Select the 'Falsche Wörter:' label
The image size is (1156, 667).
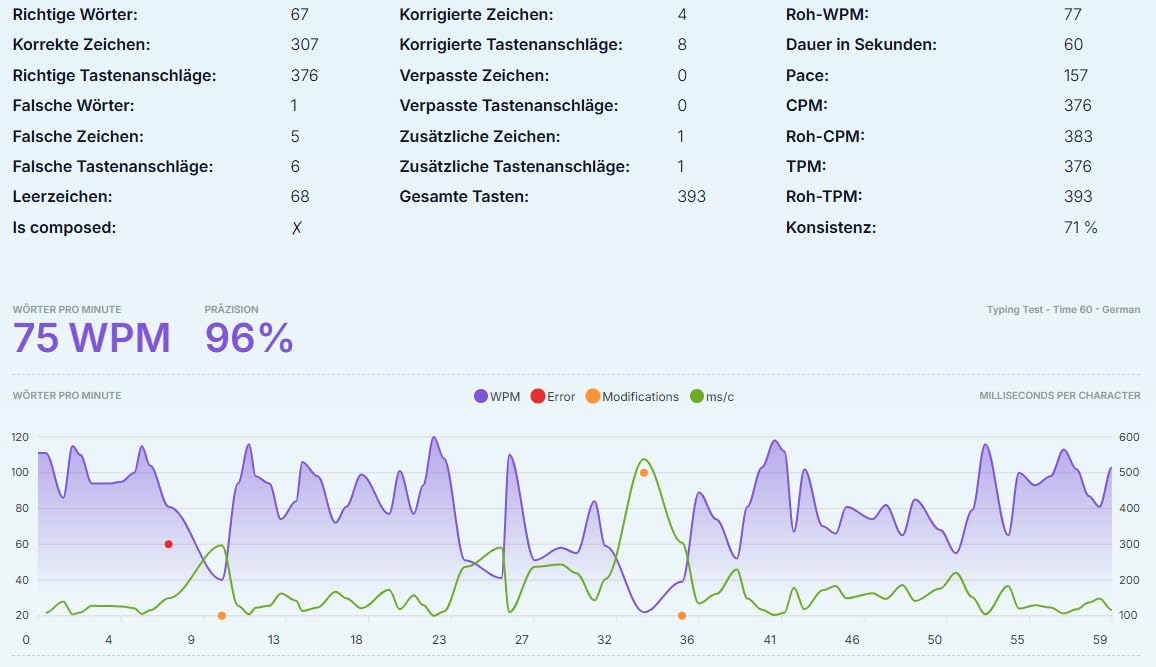tap(74, 105)
